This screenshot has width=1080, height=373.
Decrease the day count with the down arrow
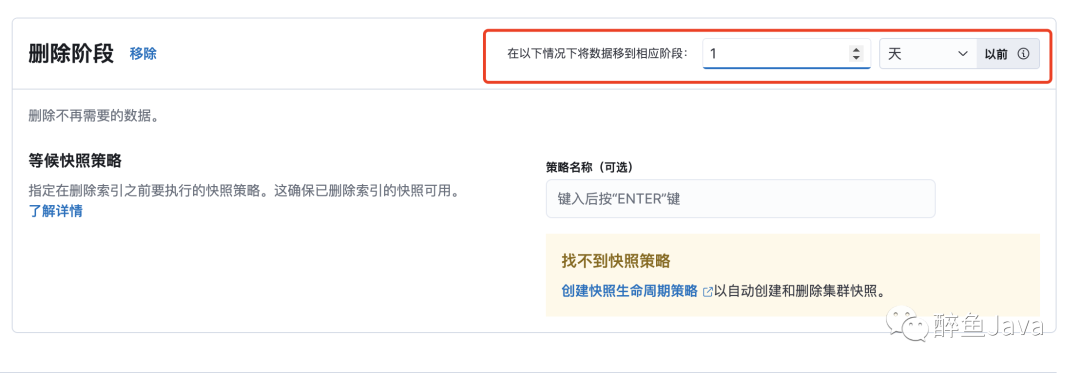[855, 58]
